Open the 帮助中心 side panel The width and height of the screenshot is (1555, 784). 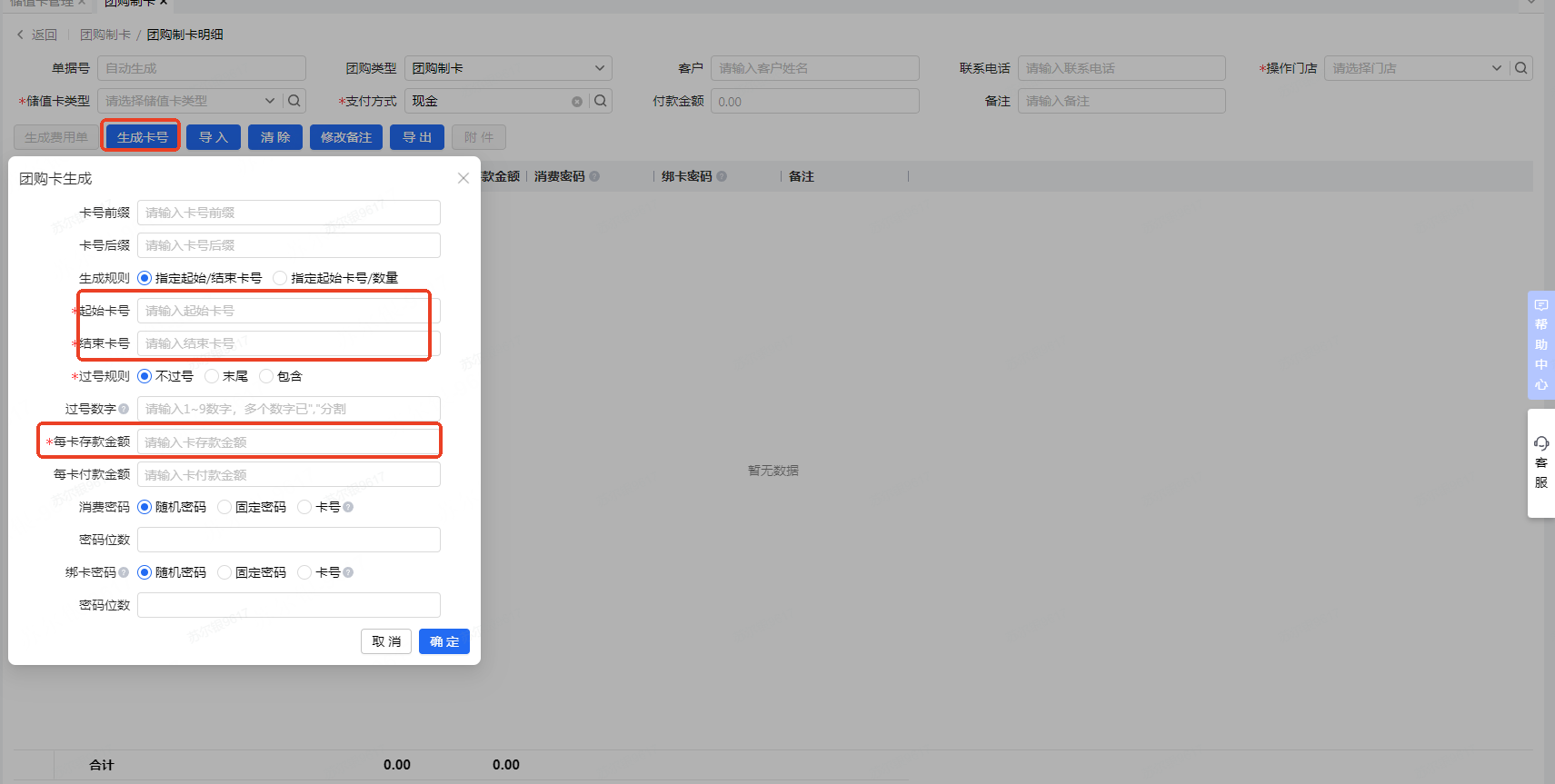point(1541,344)
